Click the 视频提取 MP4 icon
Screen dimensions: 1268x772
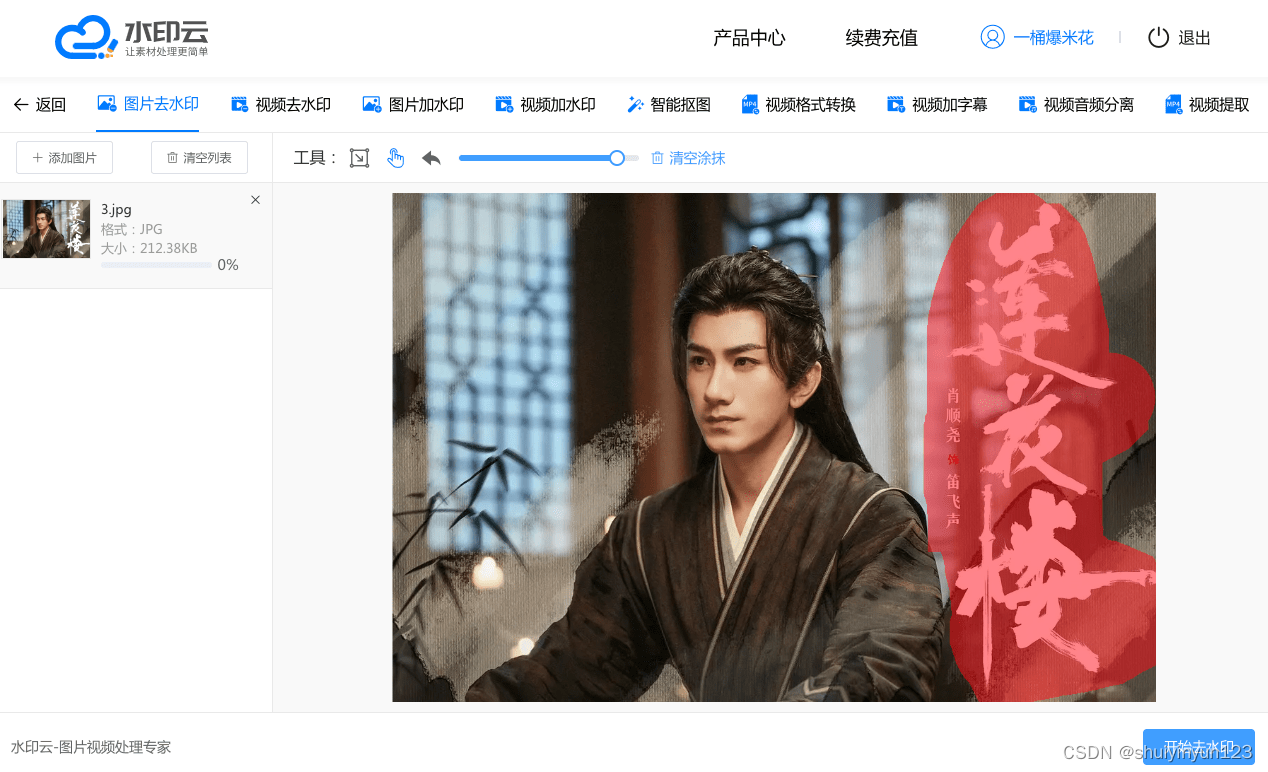[x=1174, y=104]
